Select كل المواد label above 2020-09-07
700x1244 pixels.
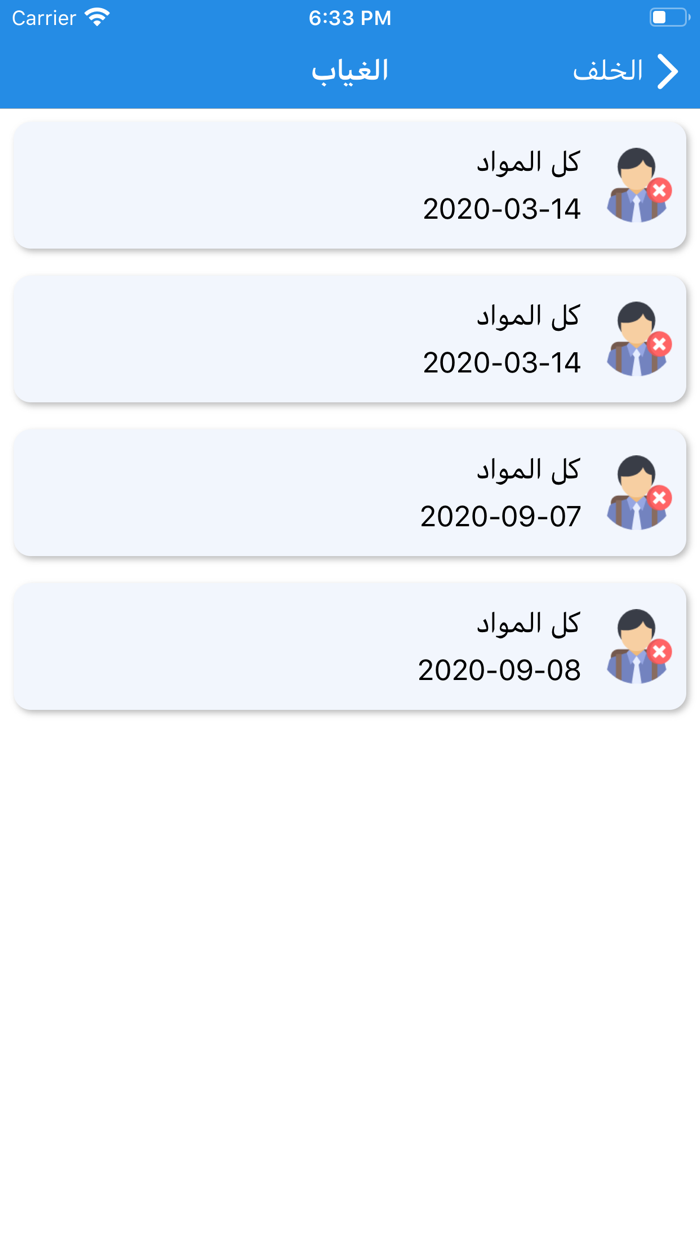528,470
